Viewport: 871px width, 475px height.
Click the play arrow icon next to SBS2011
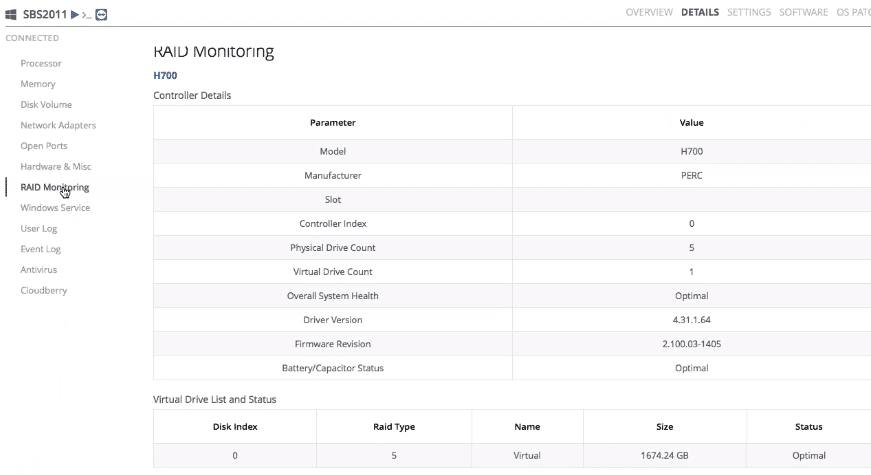coord(75,14)
